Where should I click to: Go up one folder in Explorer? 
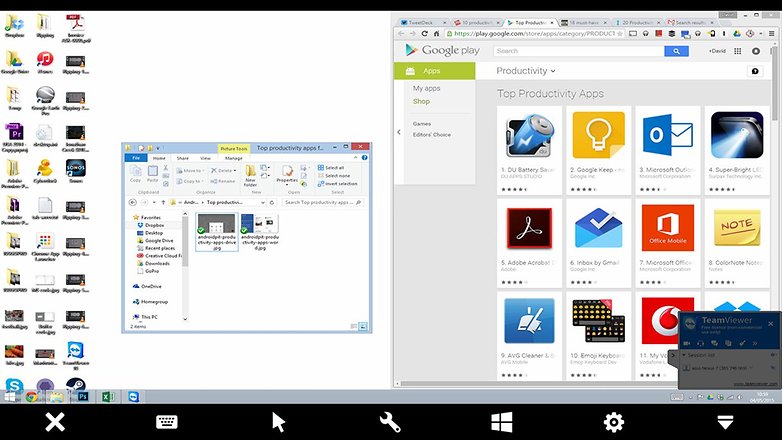(x=163, y=203)
